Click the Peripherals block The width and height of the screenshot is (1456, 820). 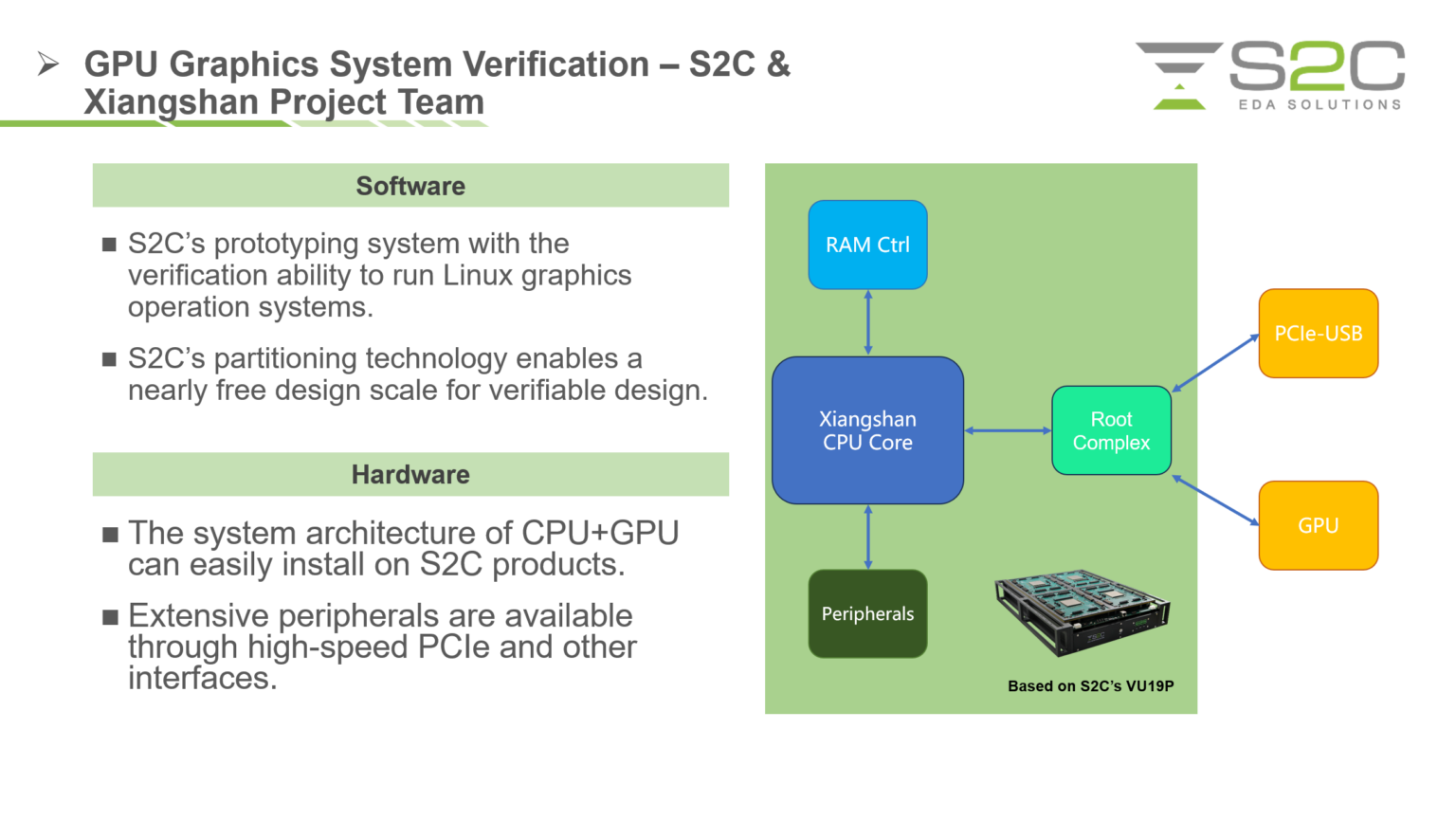pyautogui.click(x=867, y=613)
